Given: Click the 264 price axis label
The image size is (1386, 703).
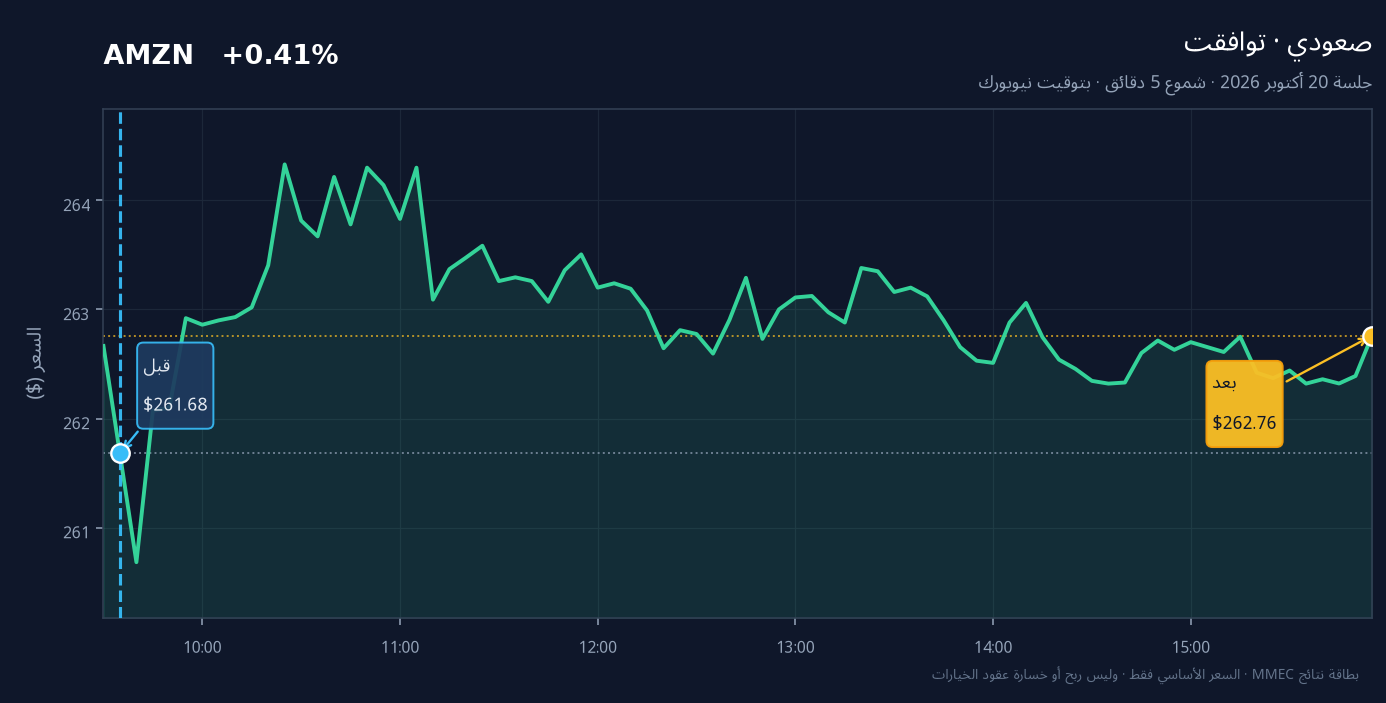Looking at the screenshot, I should click(x=76, y=204).
